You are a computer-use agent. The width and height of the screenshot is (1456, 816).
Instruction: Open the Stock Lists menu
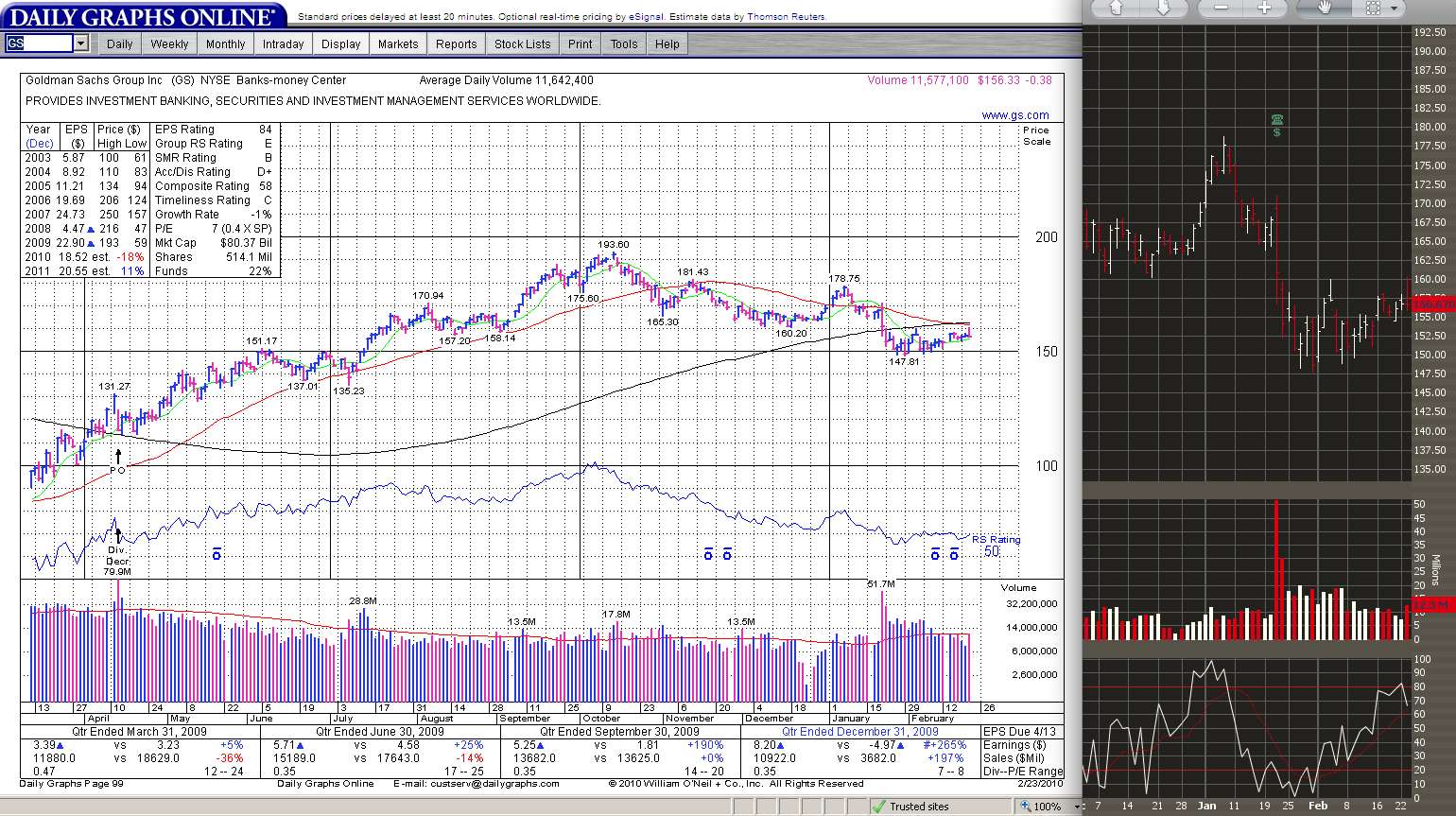pos(522,44)
